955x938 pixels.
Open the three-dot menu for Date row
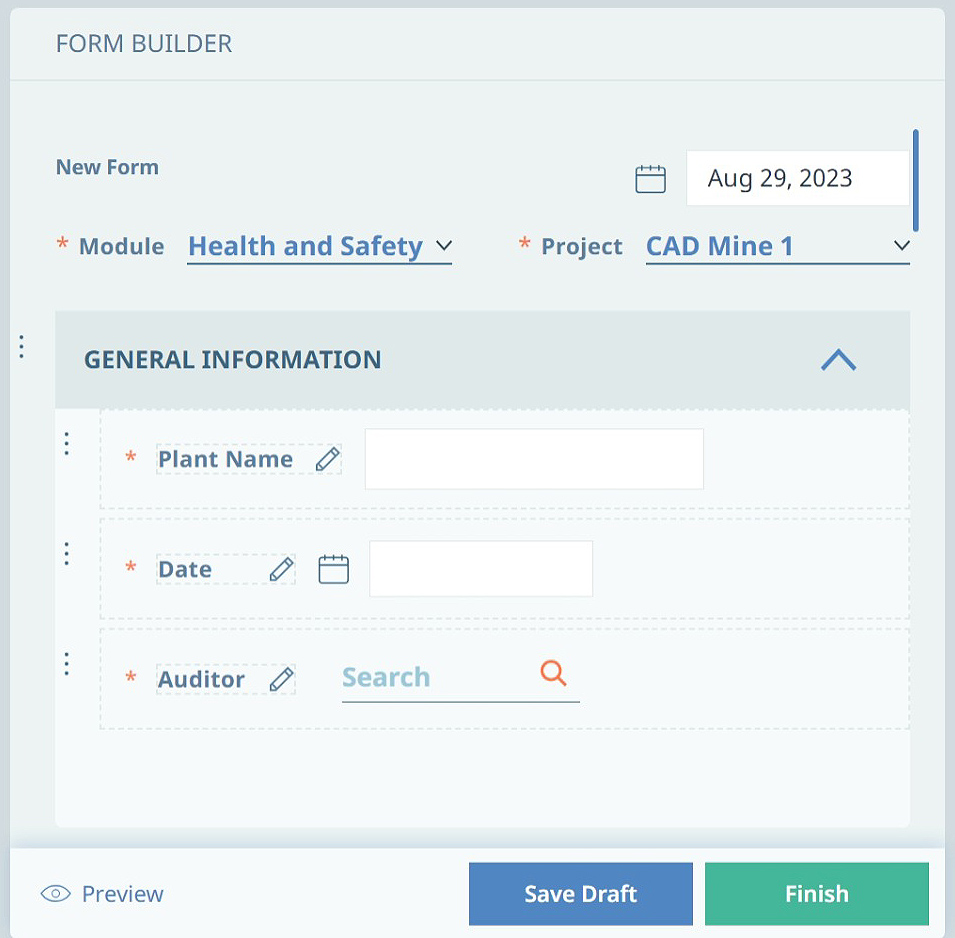click(66, 554)
